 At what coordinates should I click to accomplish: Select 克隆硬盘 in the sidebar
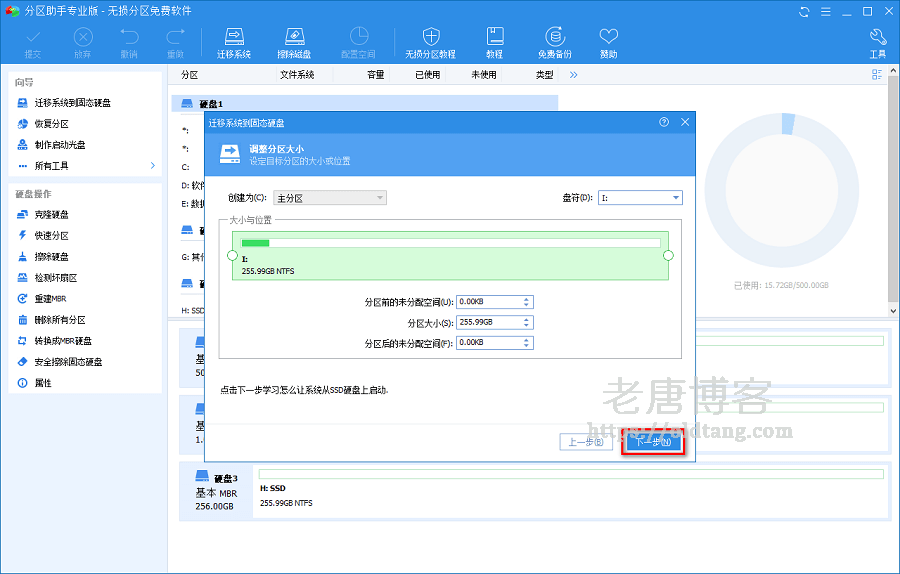pos(52,215)
